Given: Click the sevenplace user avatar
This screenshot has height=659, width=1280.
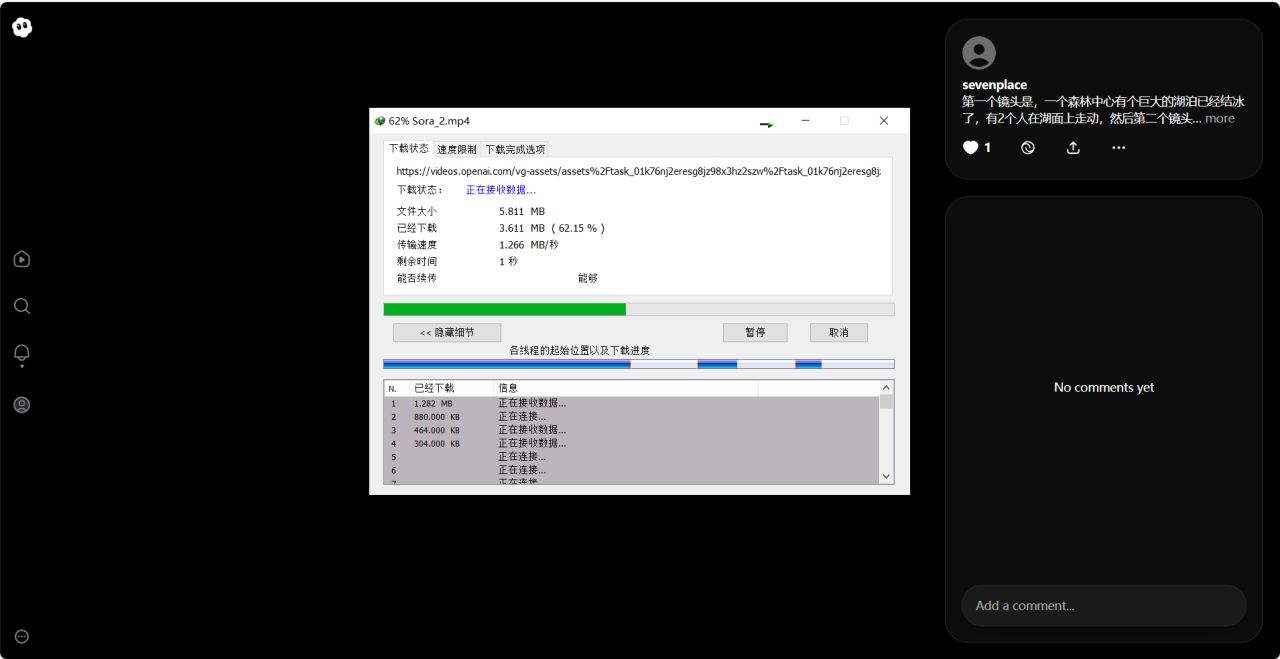Looking at the screenshot, I should point(979,53).
